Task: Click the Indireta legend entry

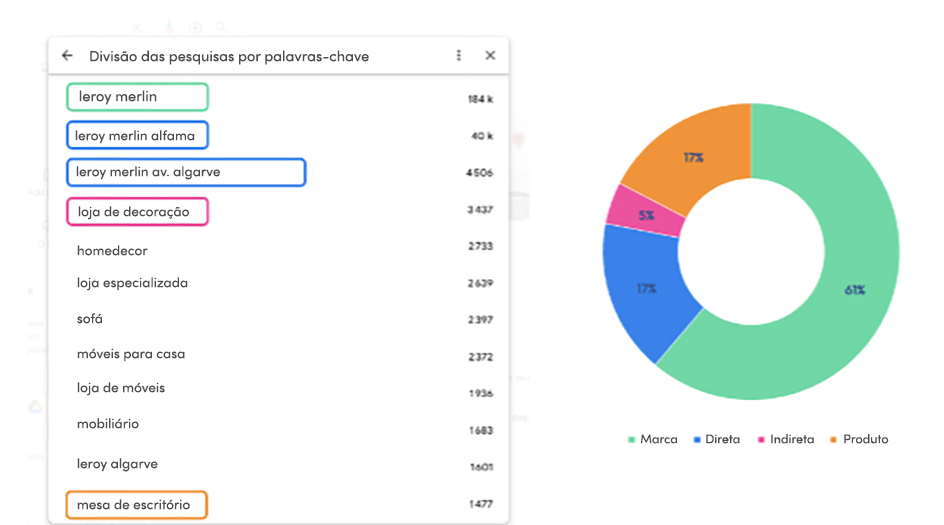Action: coord(786,440)
